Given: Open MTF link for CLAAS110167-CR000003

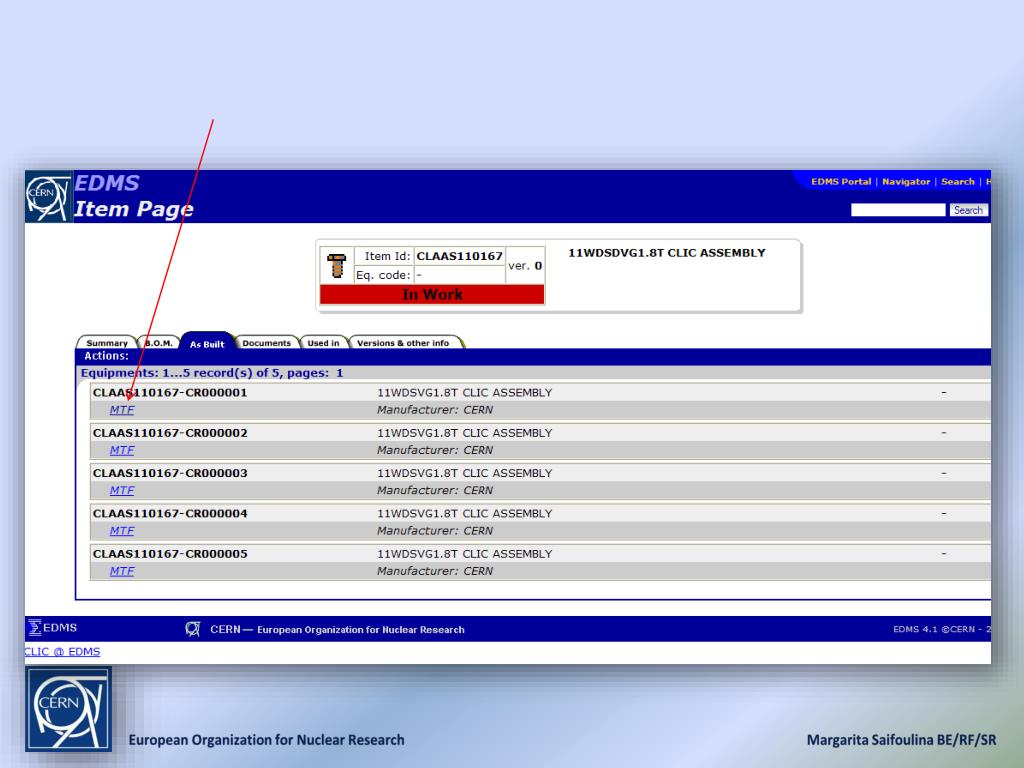Looking at the screenshot, I should click(121, 490).
